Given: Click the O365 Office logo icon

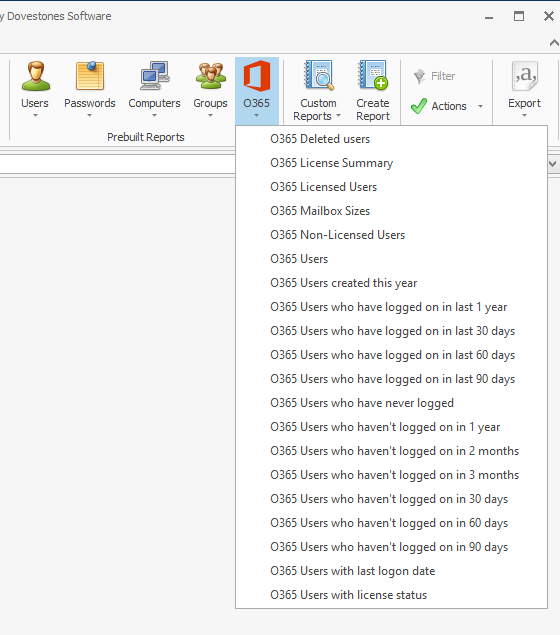Looking at the screenshot, I should 257,76.
